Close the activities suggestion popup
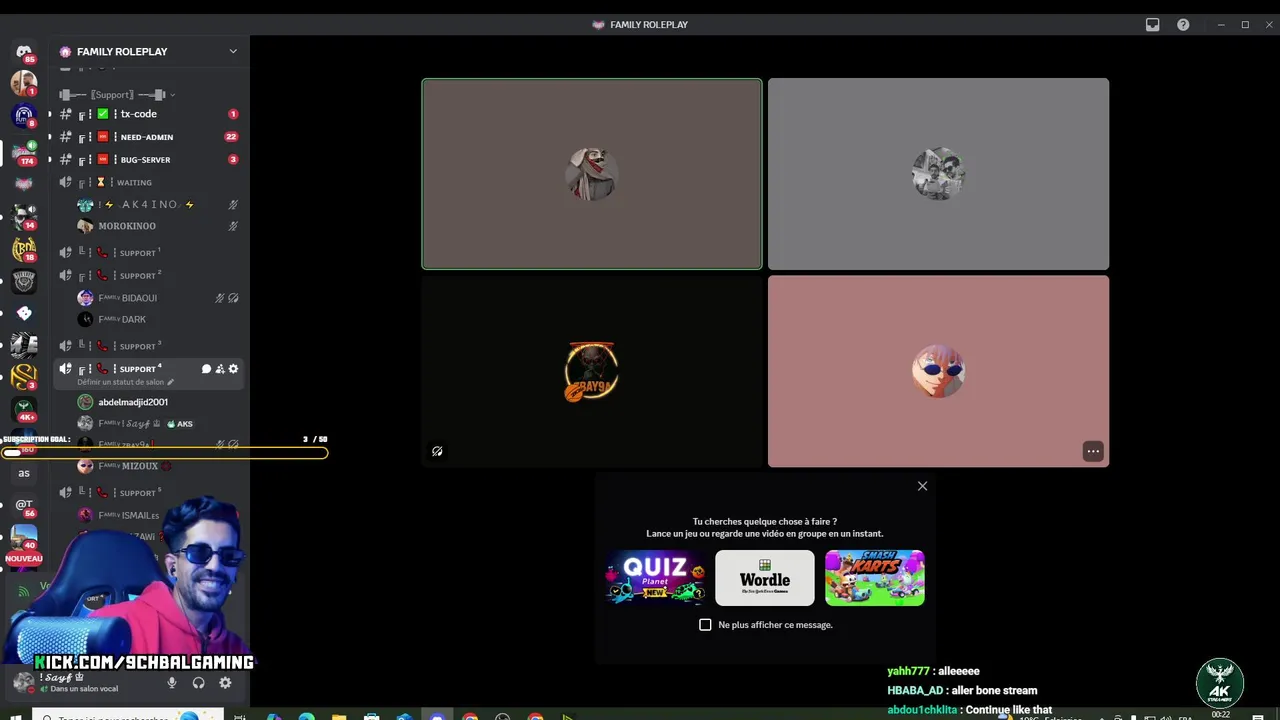Viewport: 1280px width, 720px height. 922,486
